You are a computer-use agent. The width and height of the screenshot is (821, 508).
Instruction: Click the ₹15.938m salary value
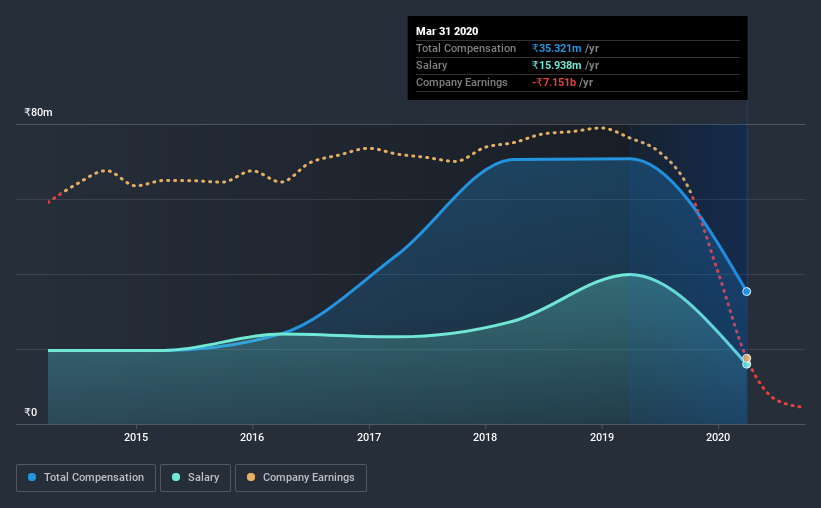557,65
